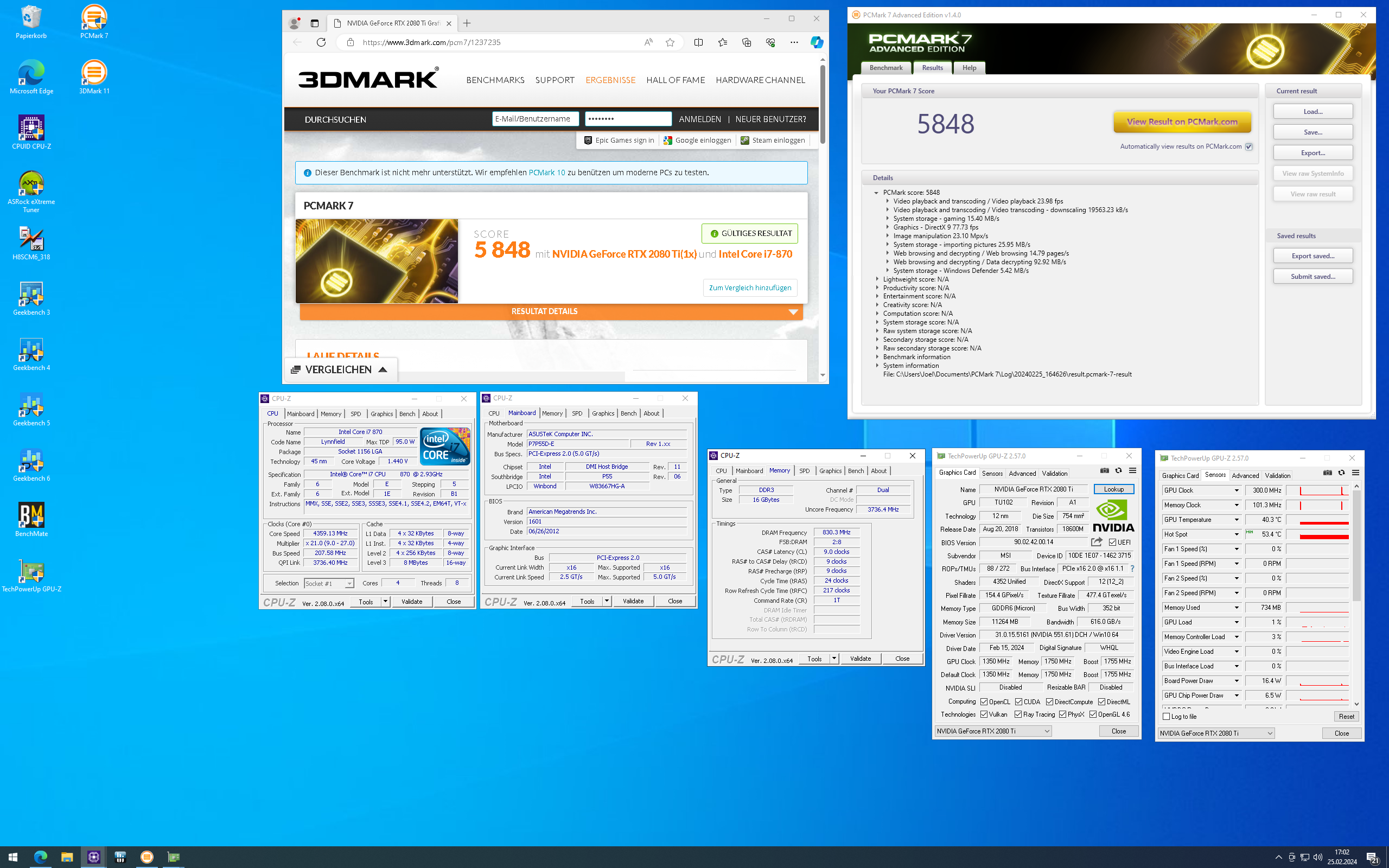Click the PCMark 10 link on the 3DMark page
The width and height of the screenshot is (1389, 868).
(x=546, y=173)
